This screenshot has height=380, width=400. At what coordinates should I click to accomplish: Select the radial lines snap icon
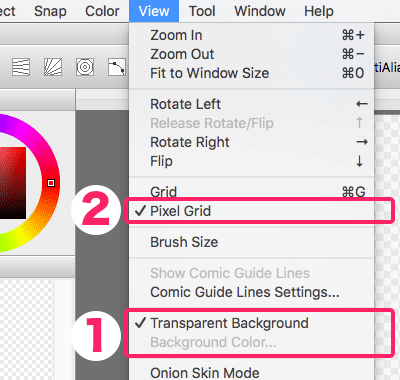(53, 67)
